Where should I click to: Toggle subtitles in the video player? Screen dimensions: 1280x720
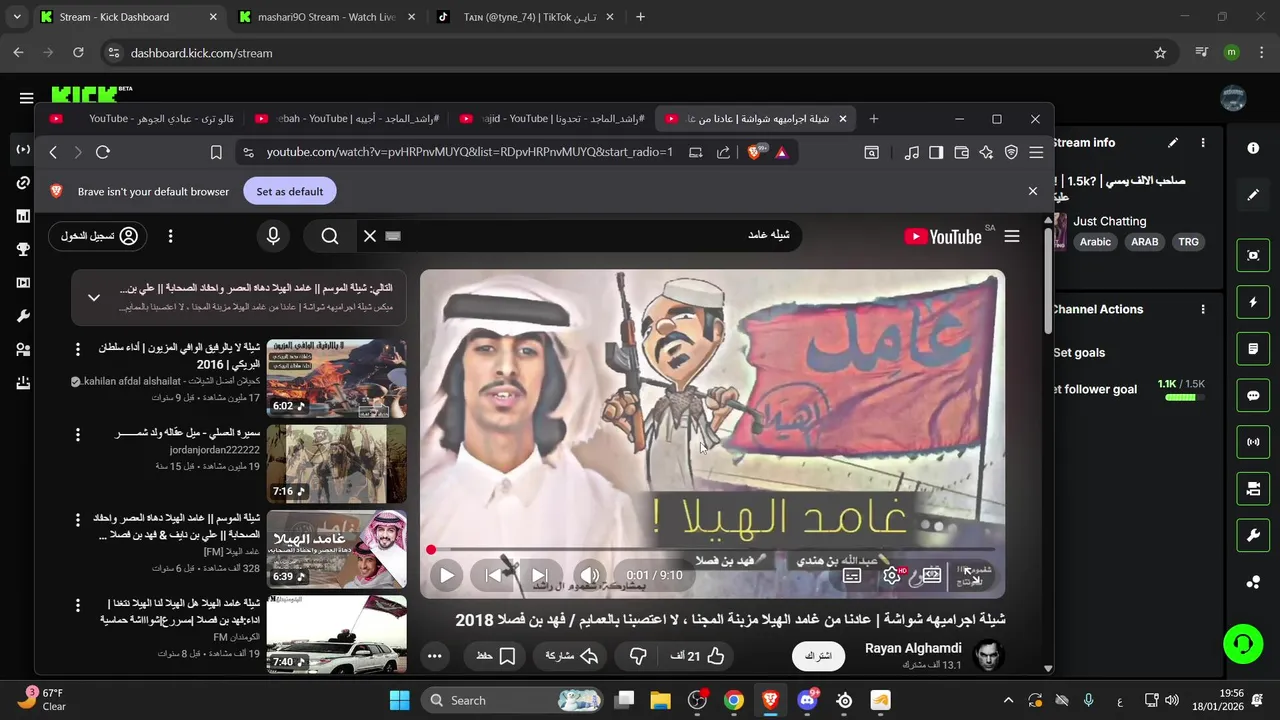852,575
